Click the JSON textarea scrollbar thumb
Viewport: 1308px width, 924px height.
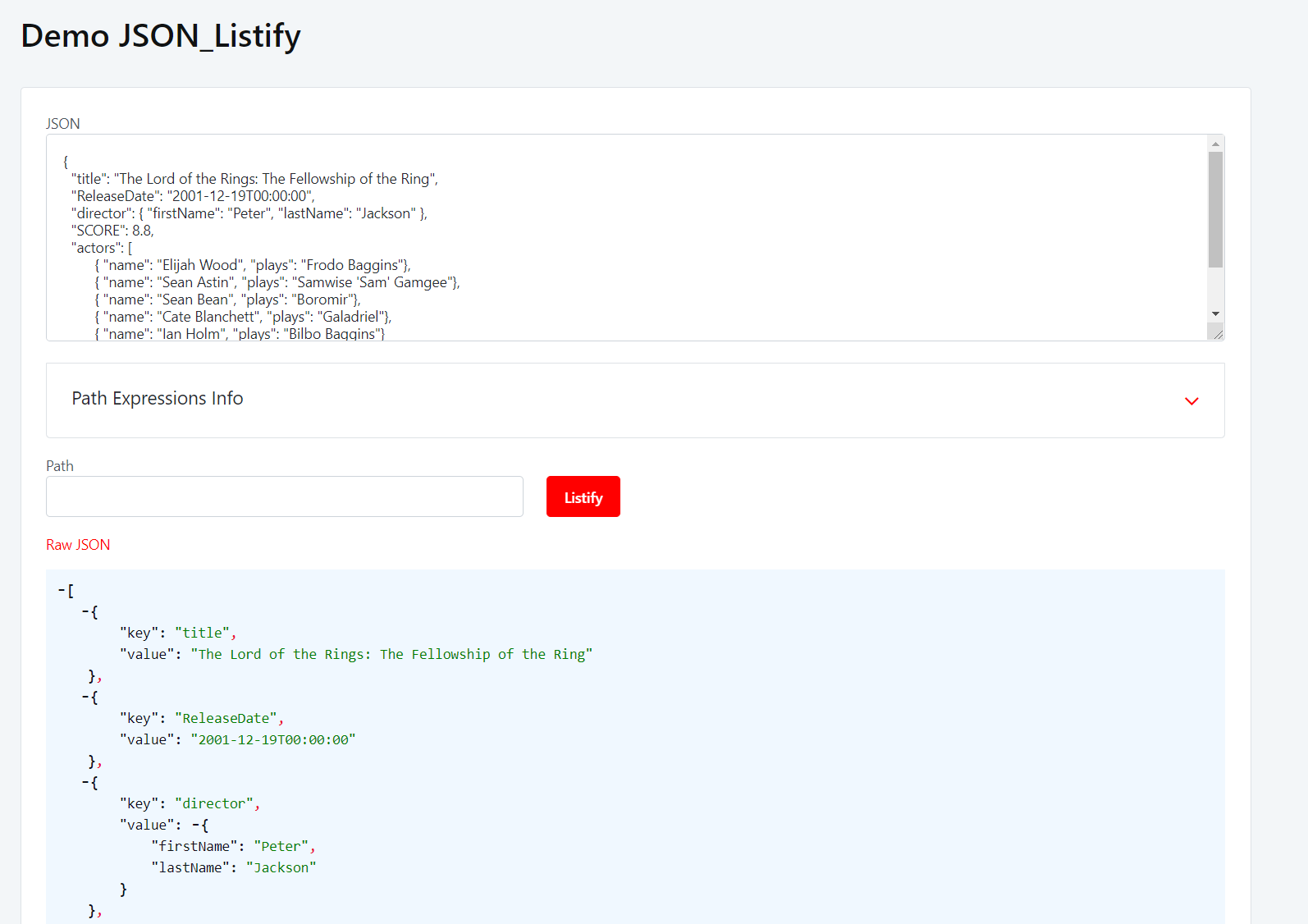click(x=1215, y=209)
